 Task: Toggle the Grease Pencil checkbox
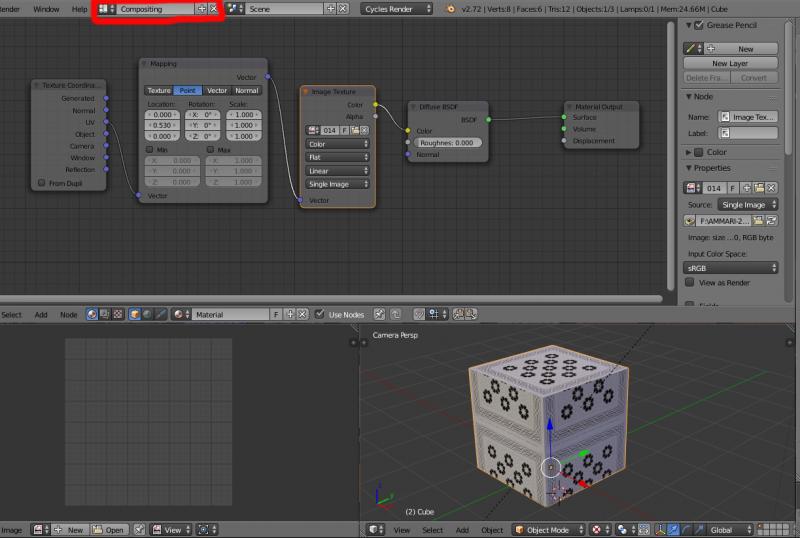pyautogui.click(x=698, y=25)
